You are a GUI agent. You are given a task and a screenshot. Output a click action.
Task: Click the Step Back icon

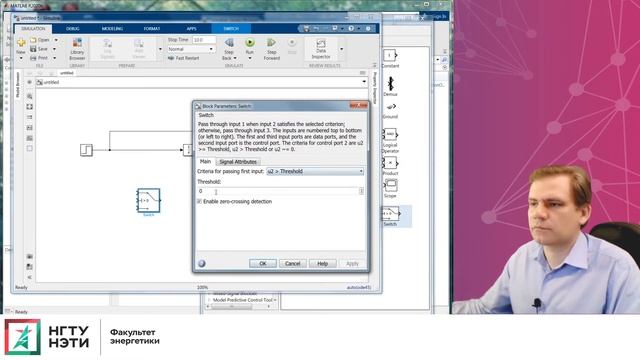tap(229, 42)
